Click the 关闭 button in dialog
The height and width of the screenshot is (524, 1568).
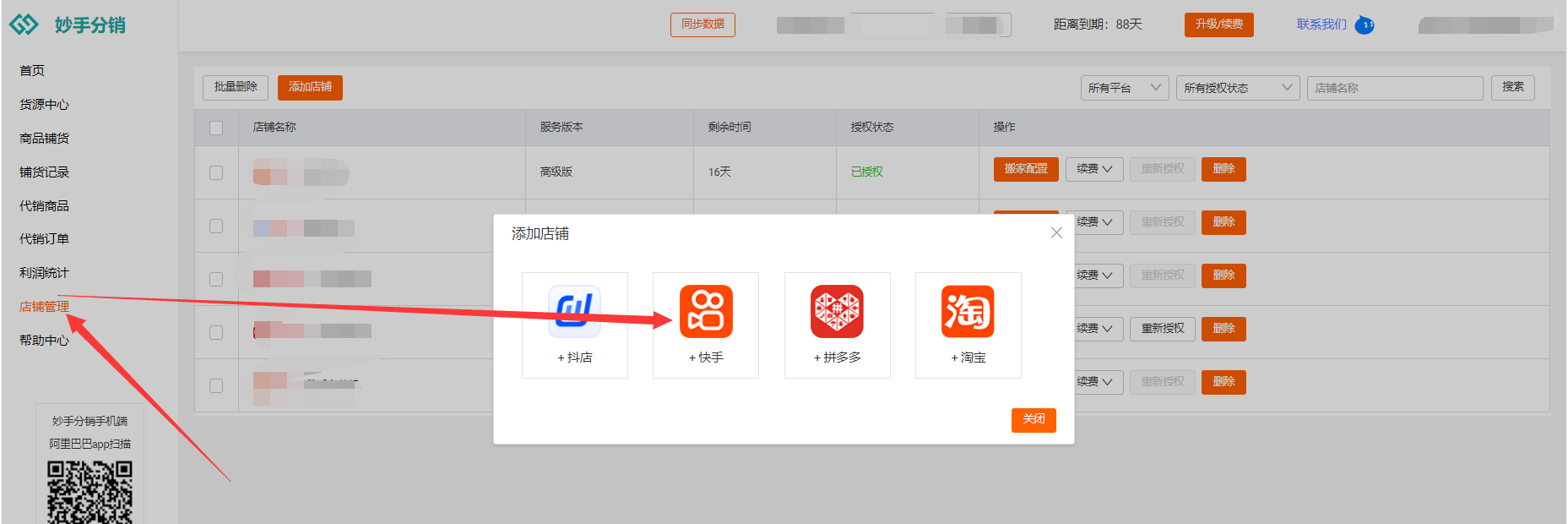(1034, 419)
